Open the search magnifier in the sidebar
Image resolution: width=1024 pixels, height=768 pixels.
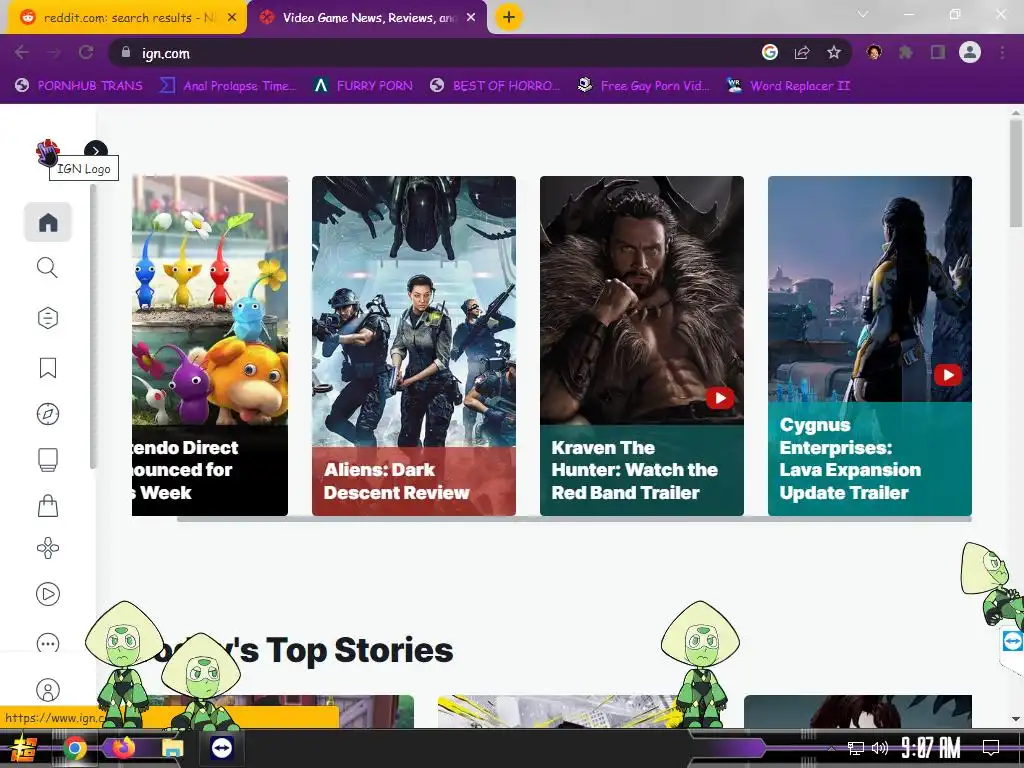[47, 268]
